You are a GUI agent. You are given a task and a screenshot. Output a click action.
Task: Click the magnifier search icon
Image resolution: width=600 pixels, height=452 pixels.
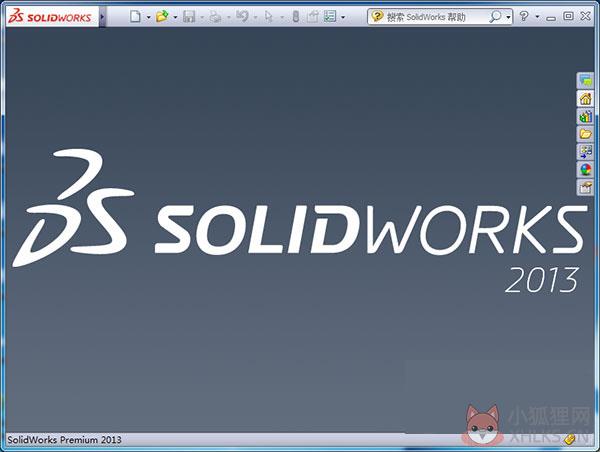tap(496, 16)
